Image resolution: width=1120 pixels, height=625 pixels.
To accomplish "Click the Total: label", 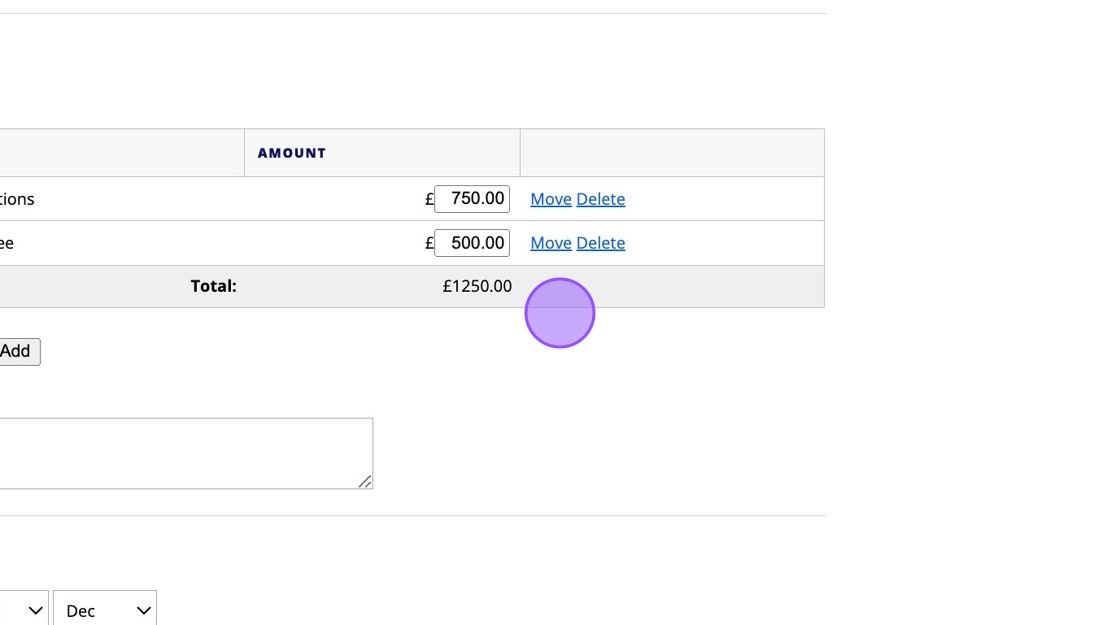I will [x=213, y=286].
